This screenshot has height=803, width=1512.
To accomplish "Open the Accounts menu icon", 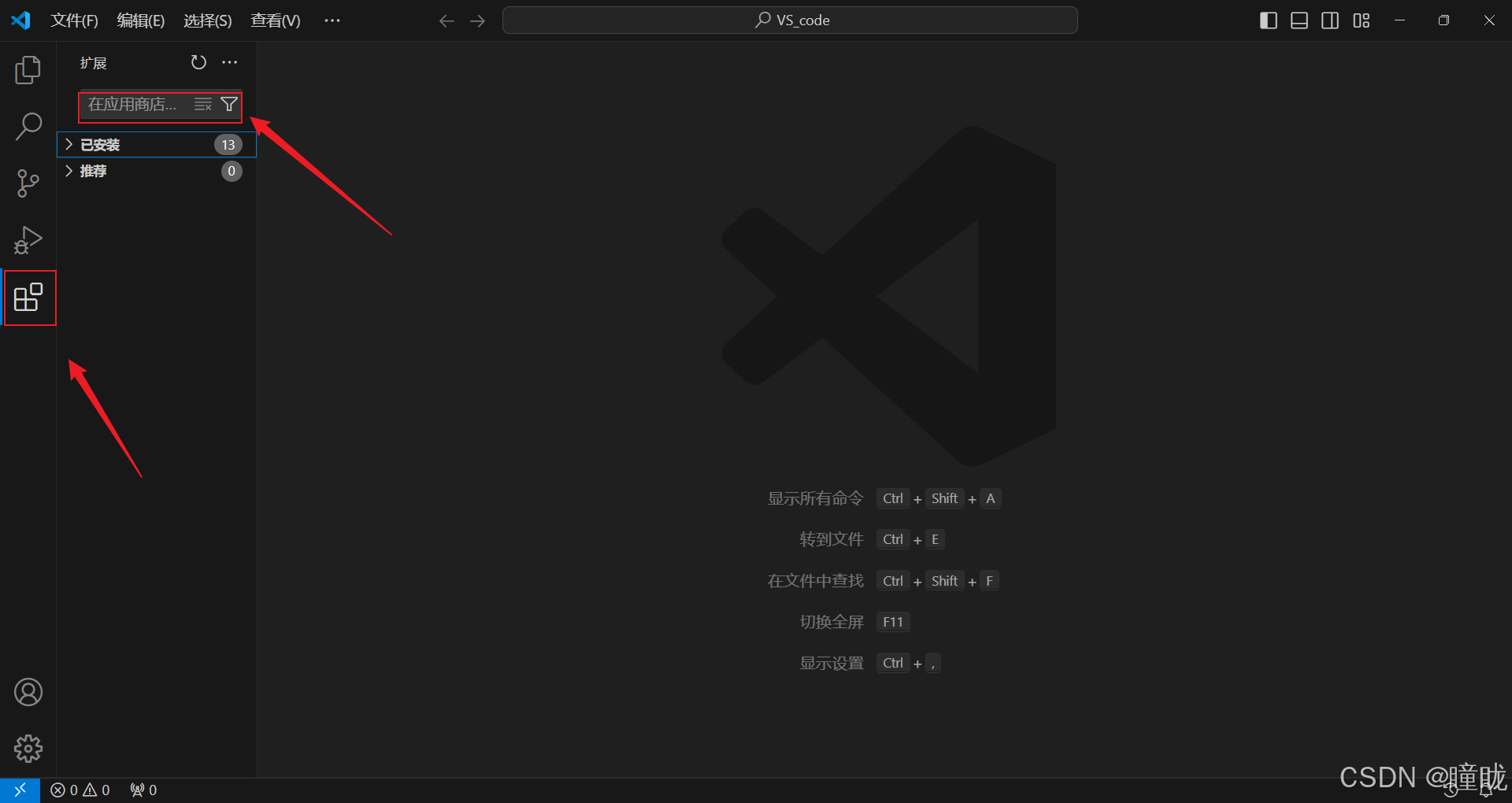I will (28, 692).
